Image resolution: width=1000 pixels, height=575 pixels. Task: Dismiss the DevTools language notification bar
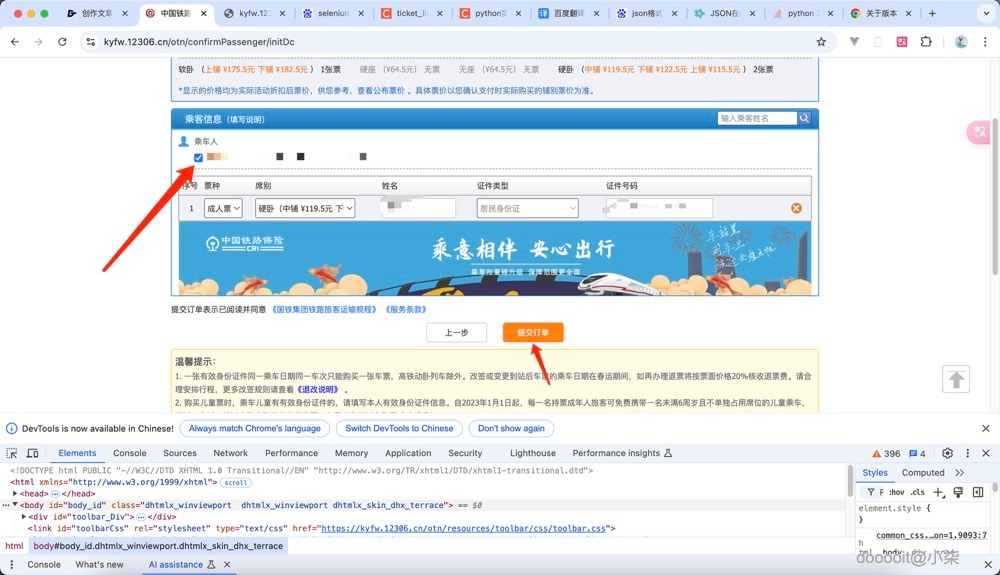[986, 428]
